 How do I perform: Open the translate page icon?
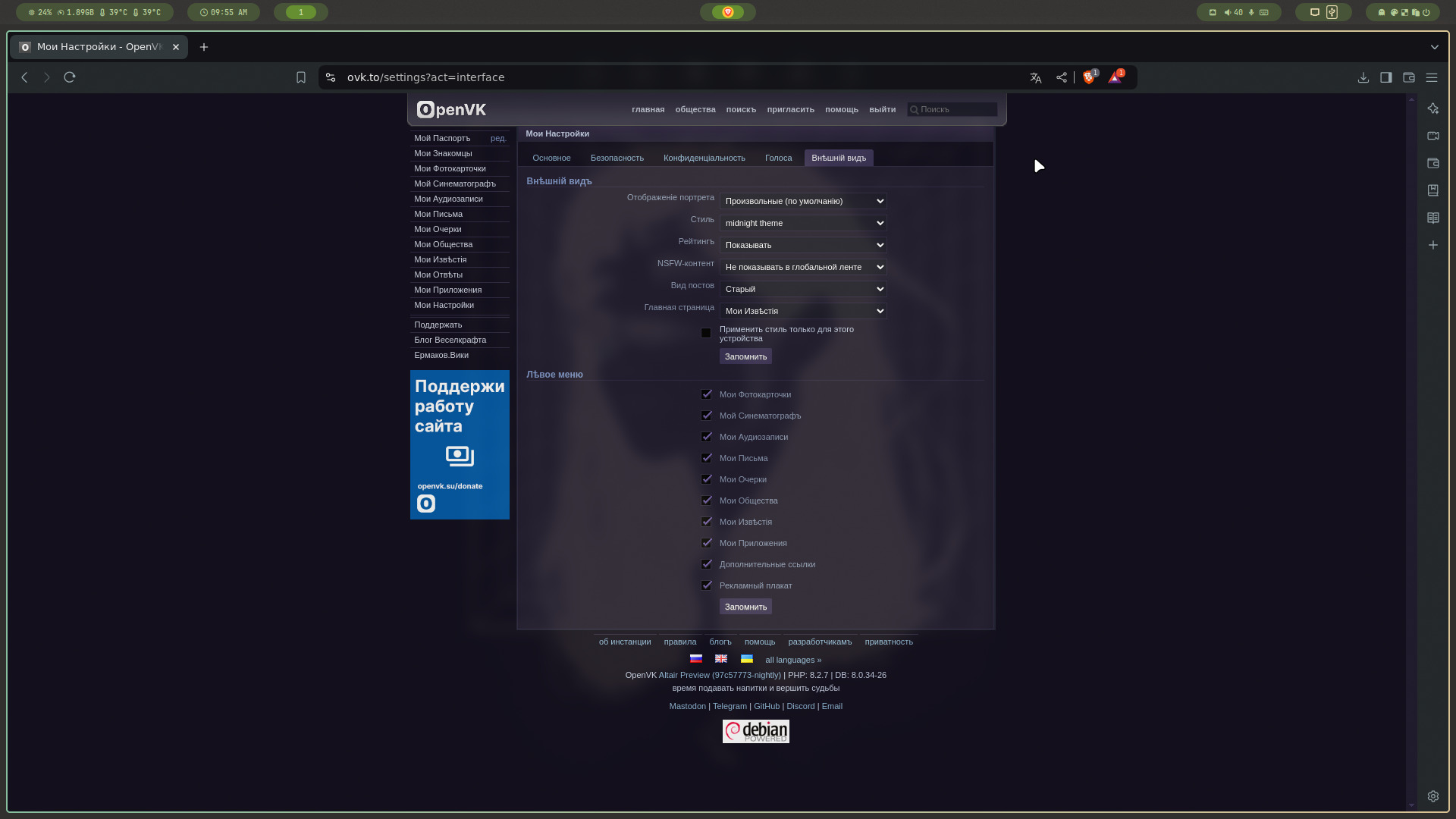coord(1036,77)
